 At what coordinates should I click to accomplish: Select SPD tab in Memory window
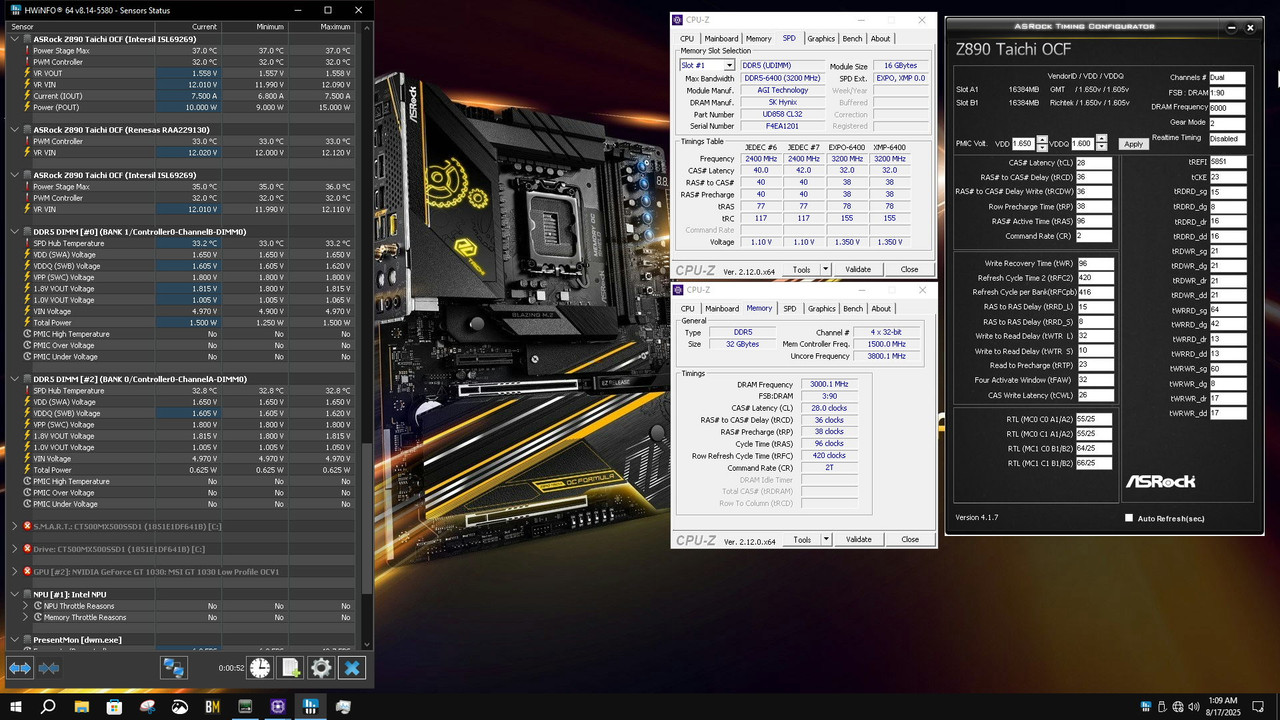point(790,309)
